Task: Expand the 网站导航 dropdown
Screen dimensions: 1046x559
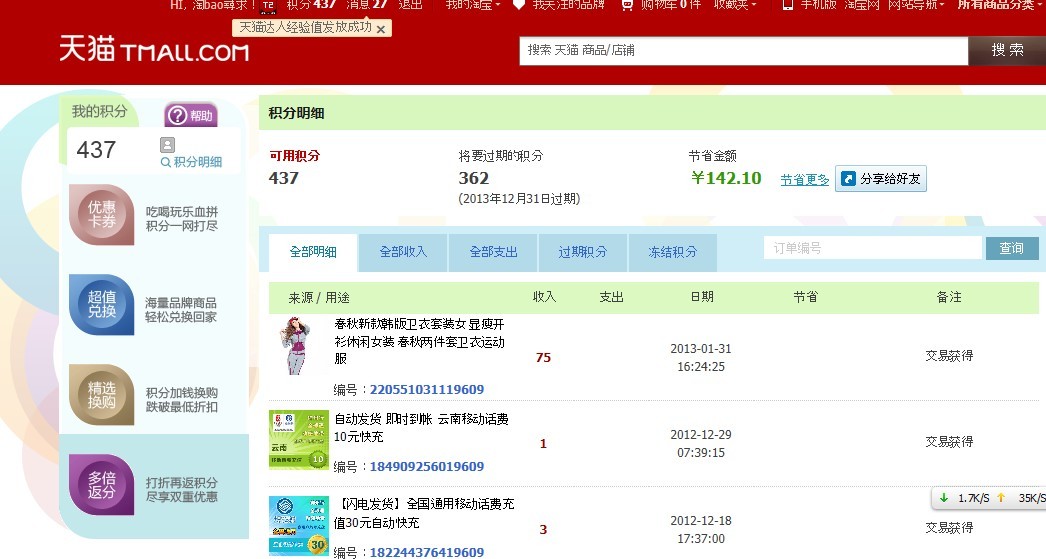Action: pos(916,5)
